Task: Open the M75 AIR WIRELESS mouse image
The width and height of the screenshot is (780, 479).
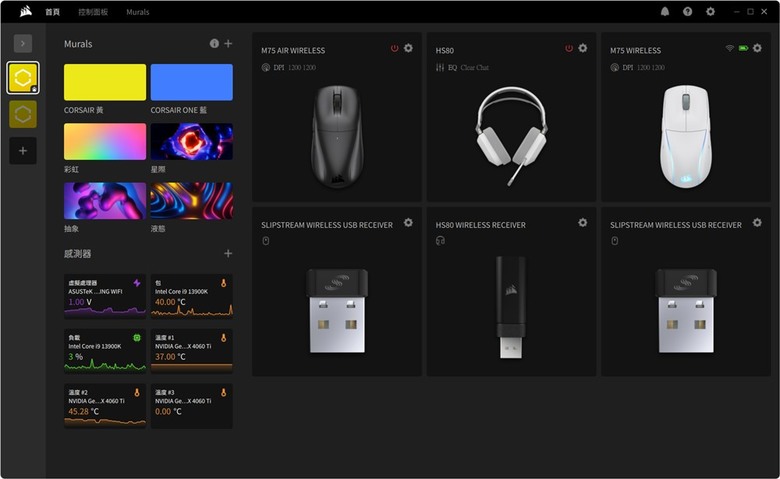Action: coord(337,136)
